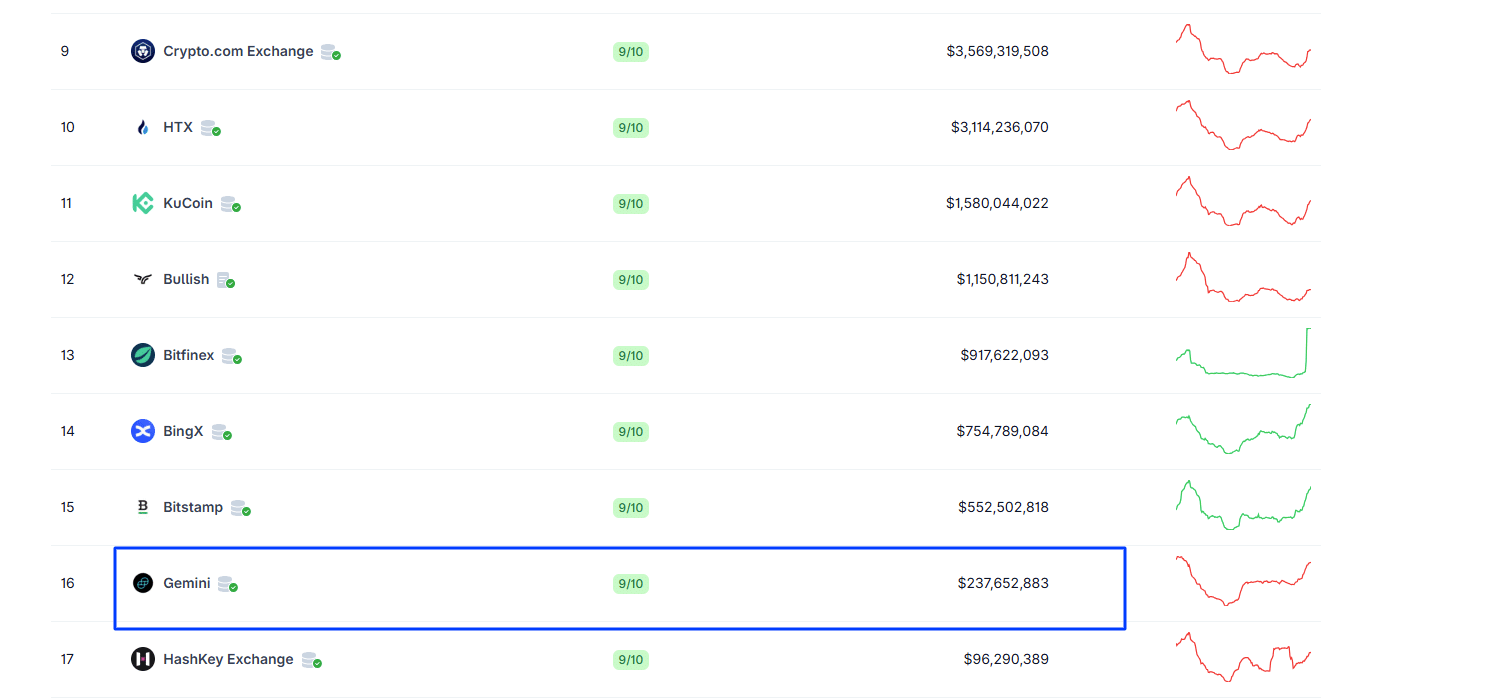The width and height of the screenshot is (1493, 698).
Task: Click reserves badge next to KuCoin
Action: pyautogui.click(x=231, y=204)
